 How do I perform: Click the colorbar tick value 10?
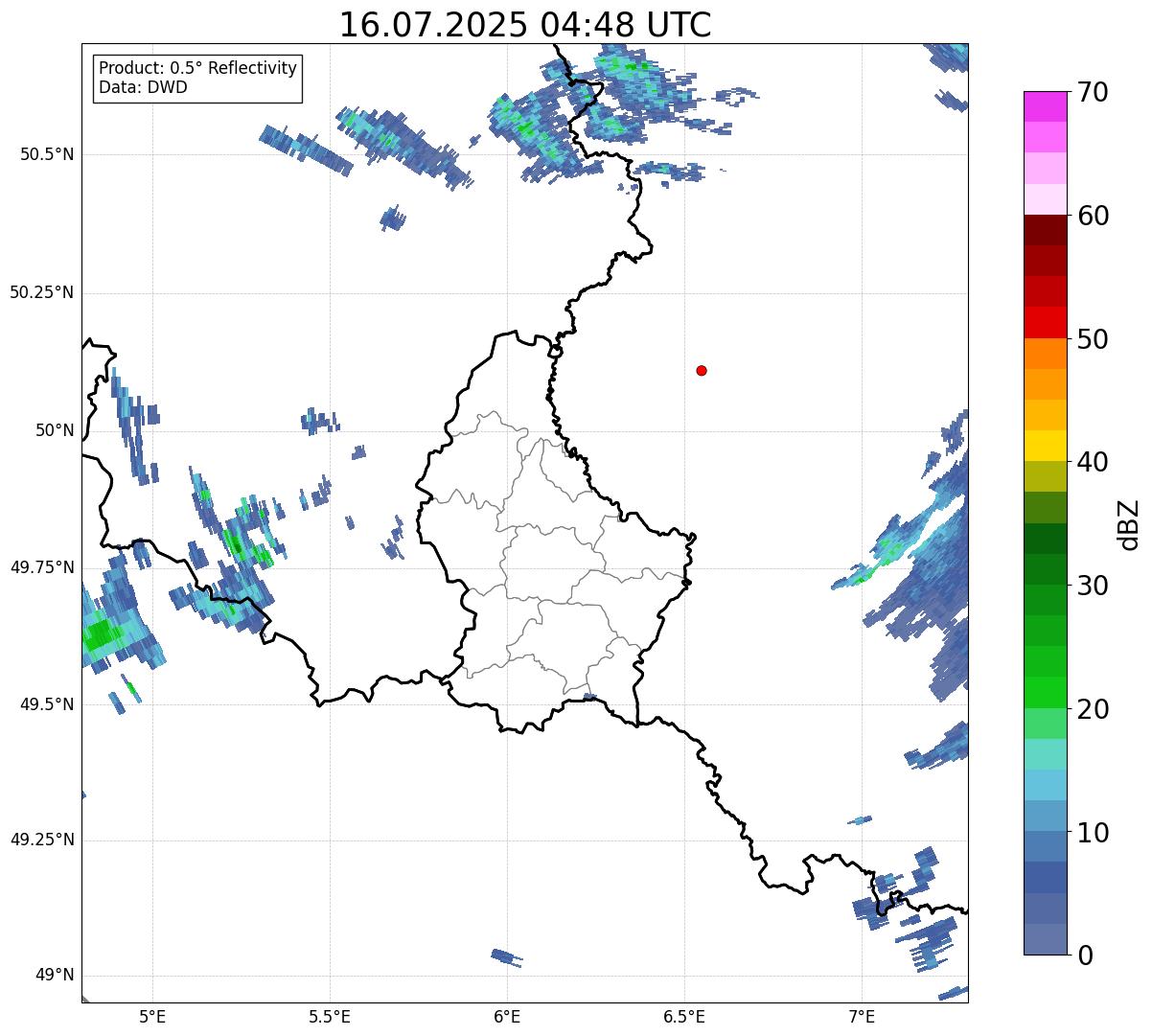1093,833
